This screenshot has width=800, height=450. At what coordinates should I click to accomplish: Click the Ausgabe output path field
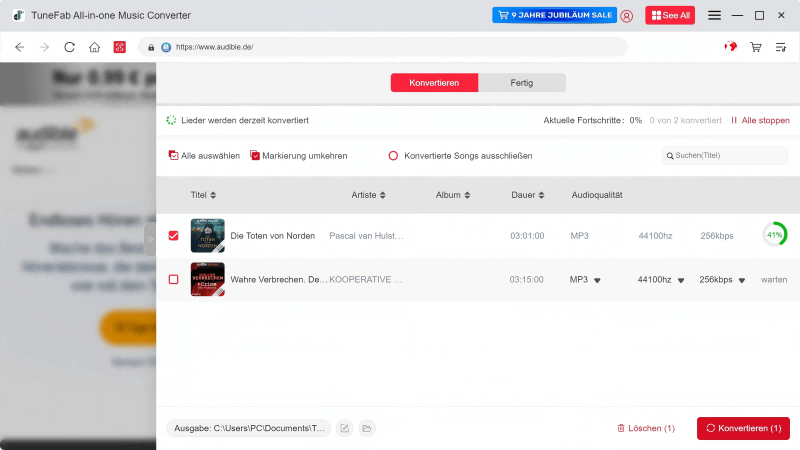[248, 428]
